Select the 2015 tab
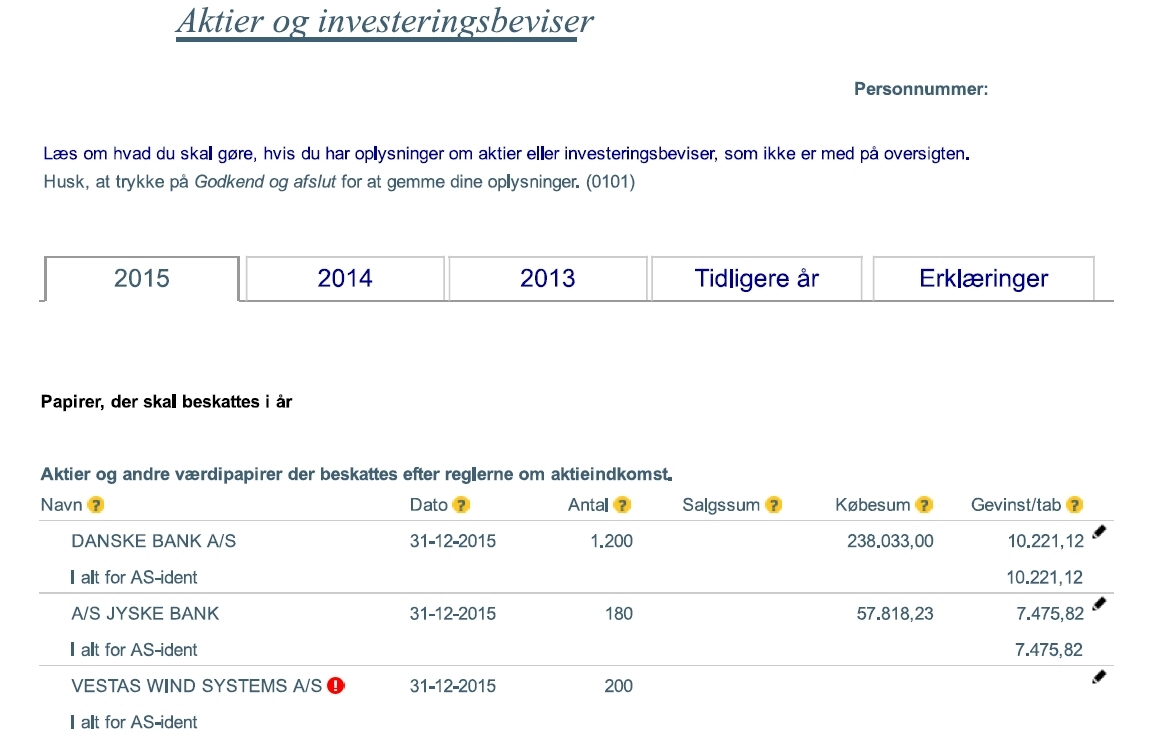 click(140, 278)
